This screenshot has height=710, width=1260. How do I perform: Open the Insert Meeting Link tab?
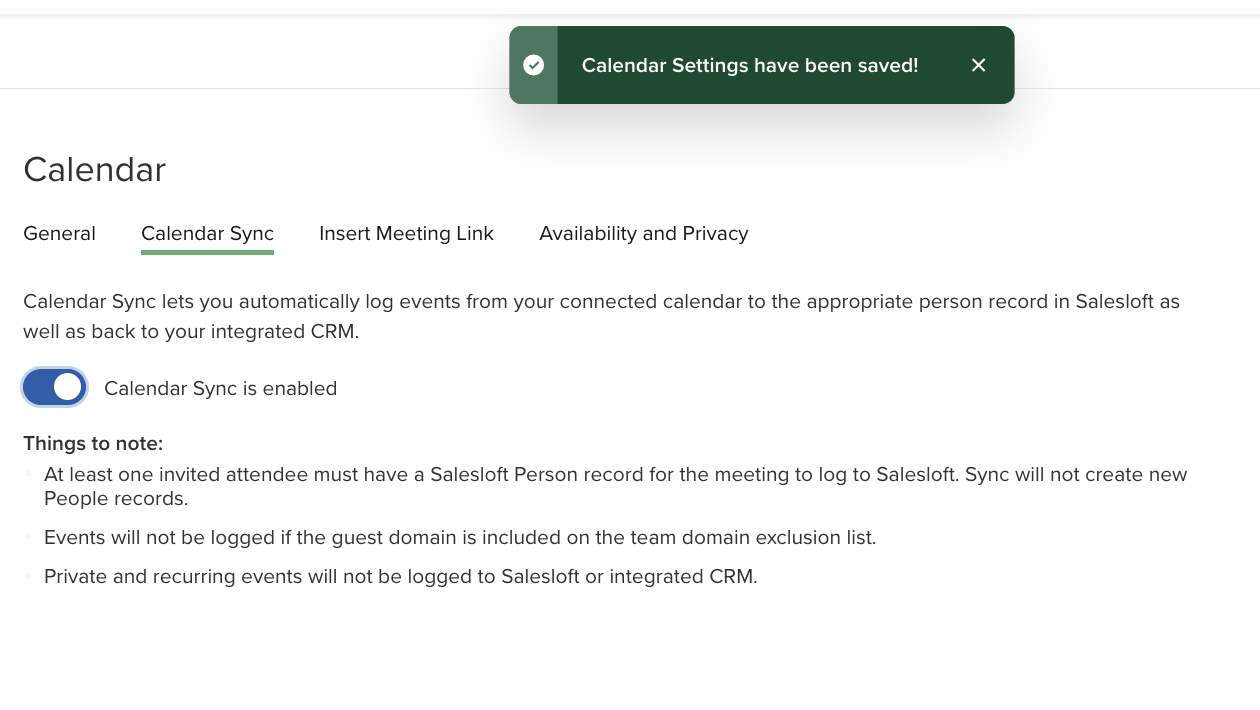[x=406, y=233]
